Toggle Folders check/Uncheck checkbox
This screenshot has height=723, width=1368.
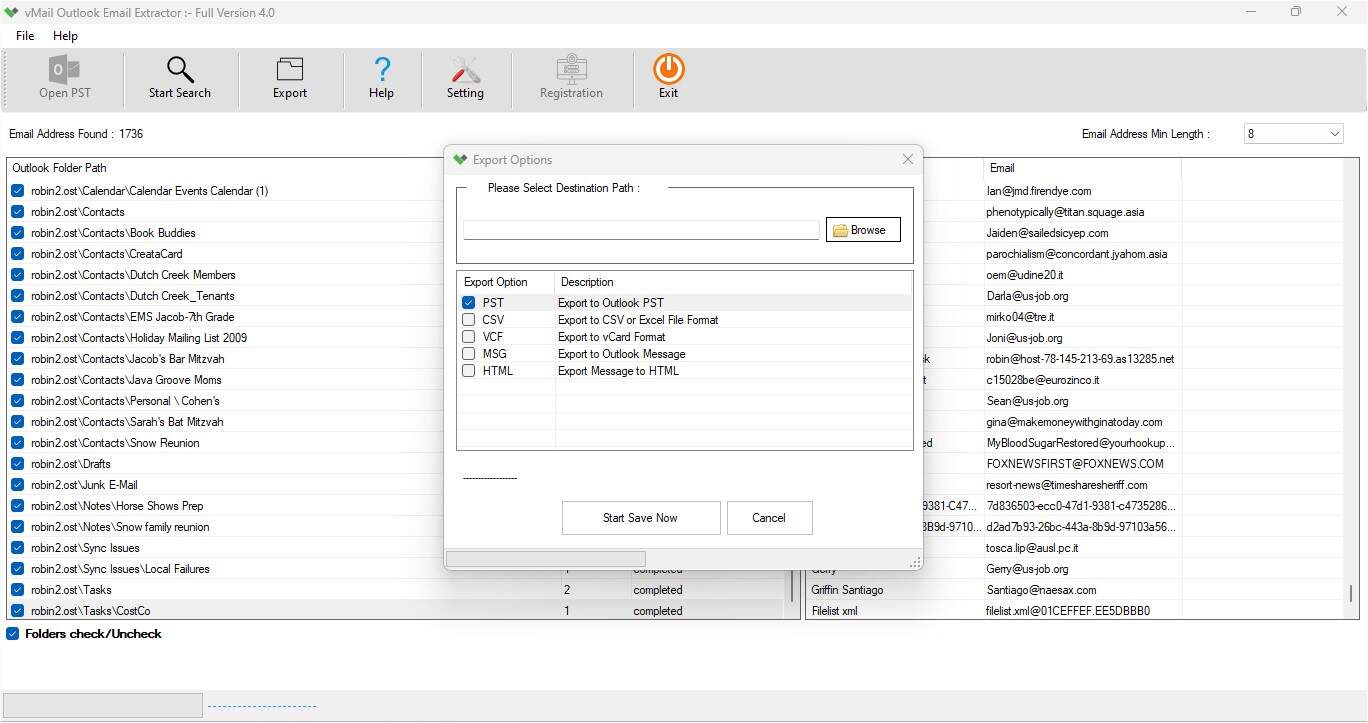pos(13,634)
